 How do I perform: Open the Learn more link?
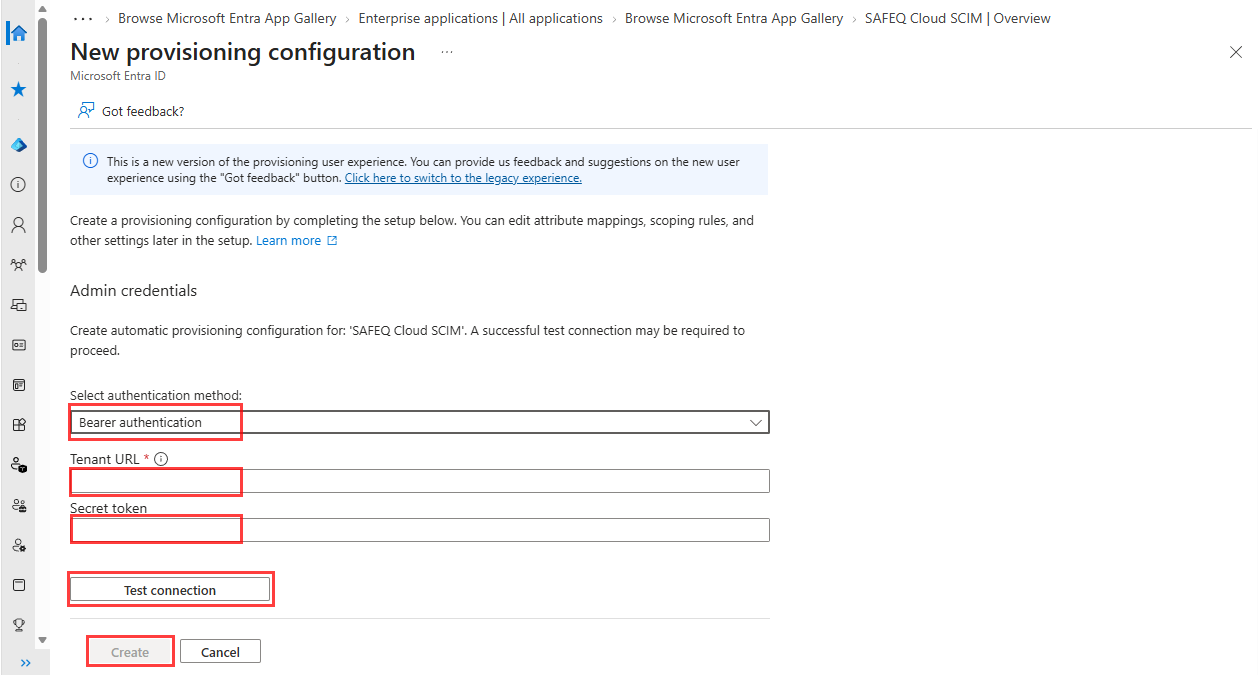coord(289,241)
